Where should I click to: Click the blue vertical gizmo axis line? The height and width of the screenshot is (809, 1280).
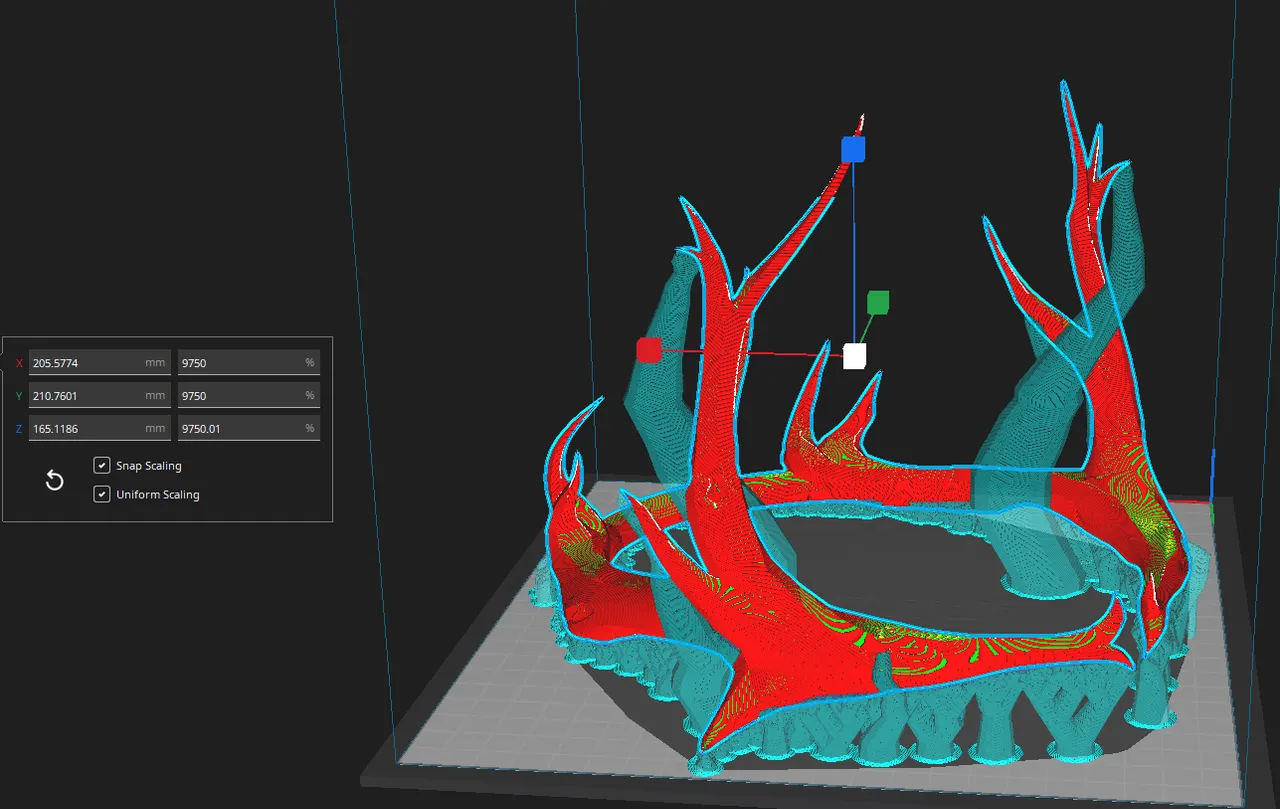[x=853, y=250]
